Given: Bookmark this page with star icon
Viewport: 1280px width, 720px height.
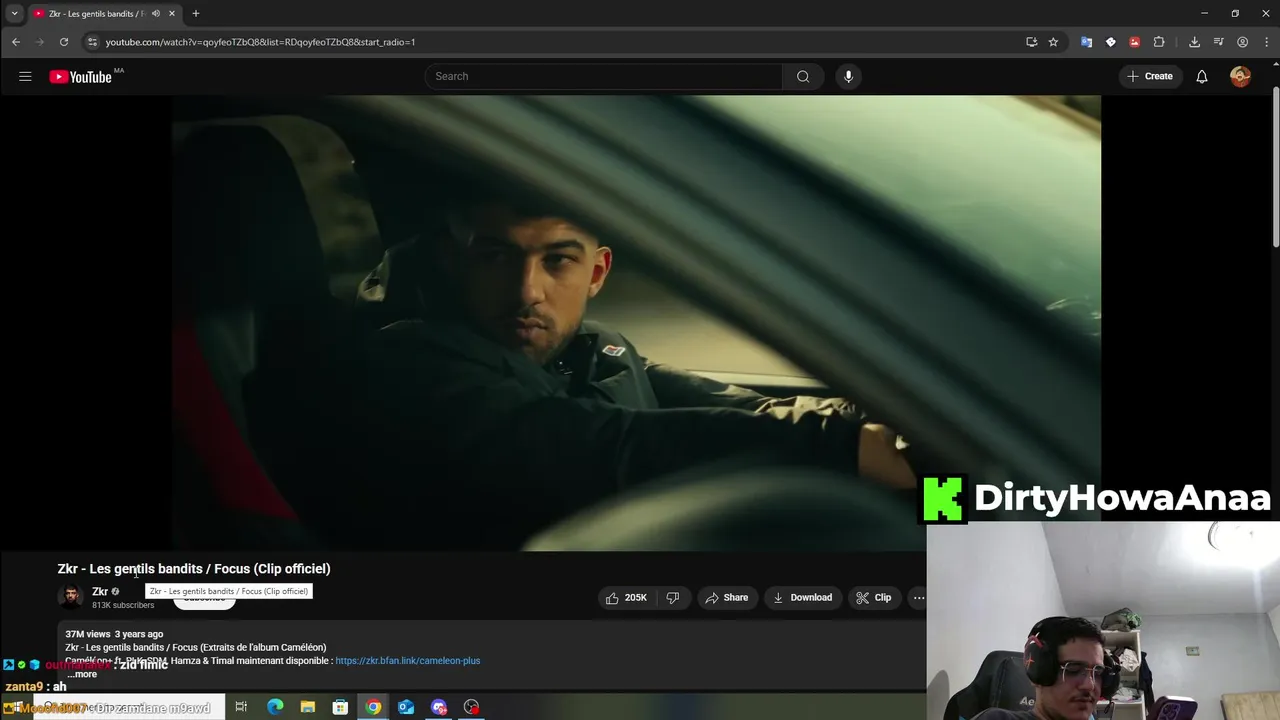Looking at the screenshot, I should coord(1053,42).
